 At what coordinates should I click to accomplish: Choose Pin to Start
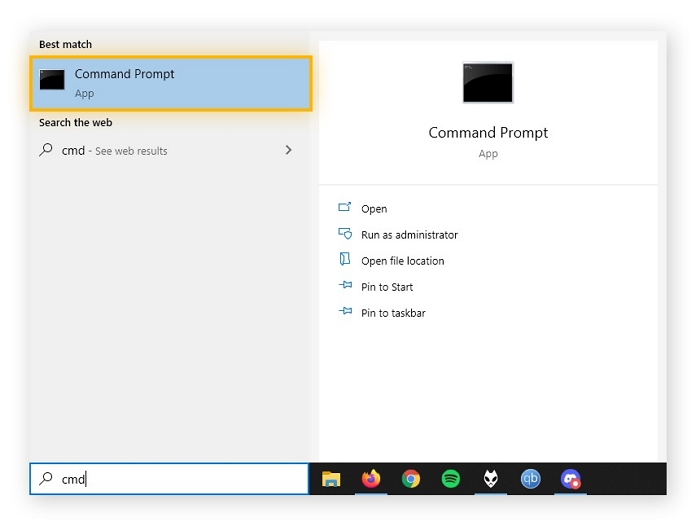coord(387,287)
